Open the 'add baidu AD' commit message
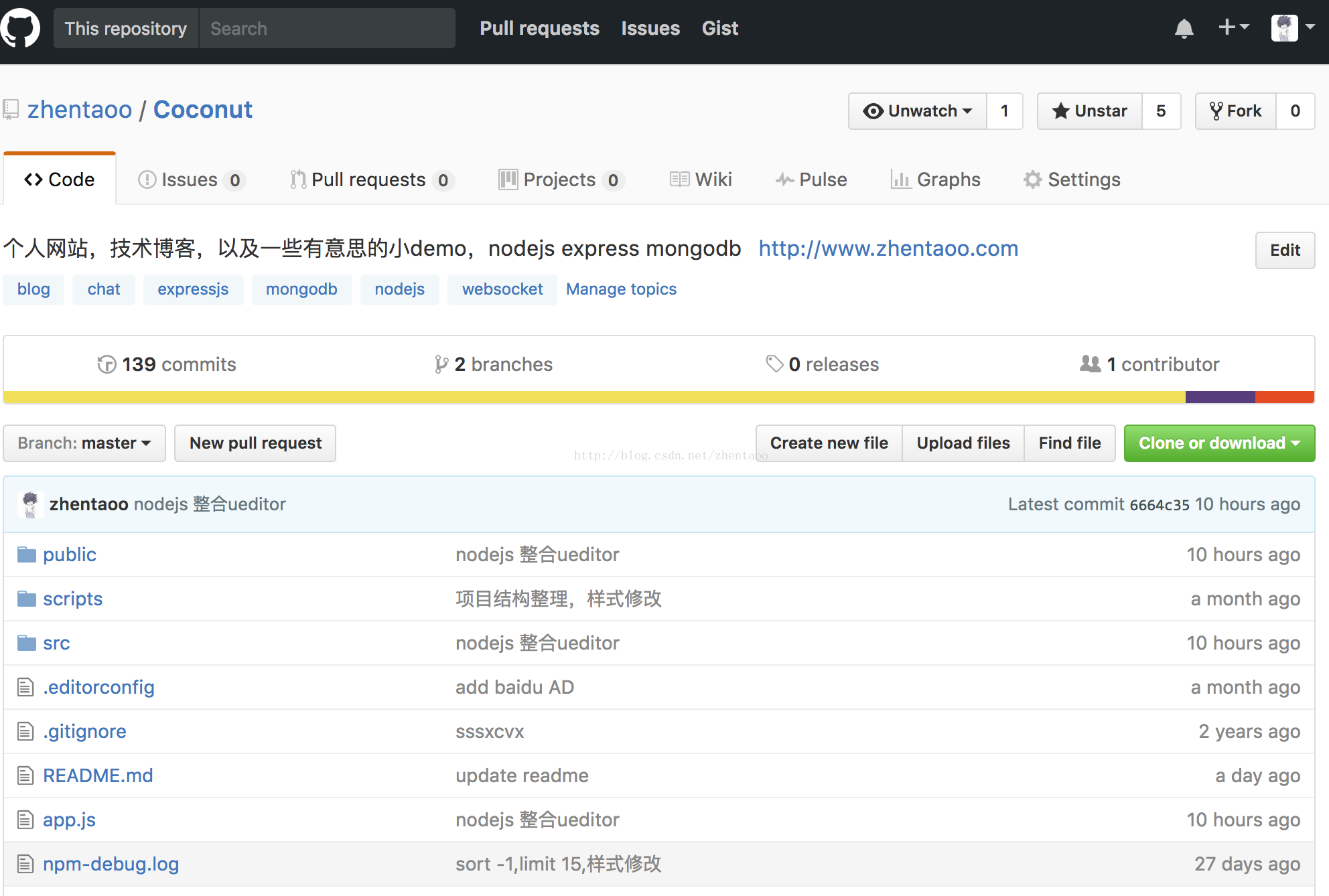 click(514, 687)
